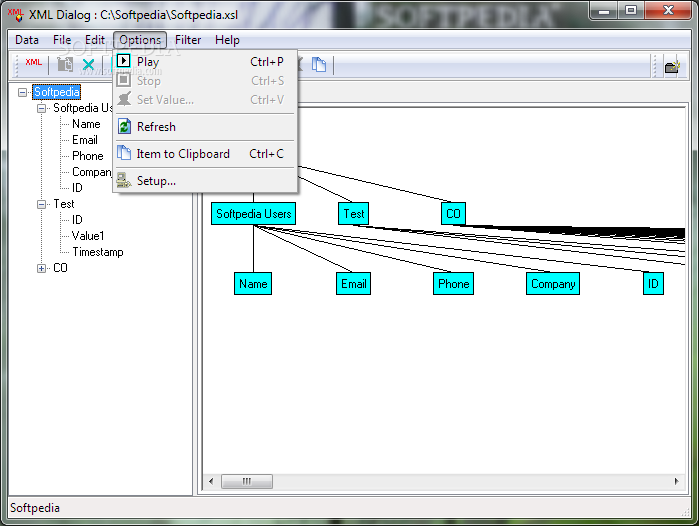This screenshot has width=699, height=526.
Task: Maximize the XML Dialog window
Action: 631,11
